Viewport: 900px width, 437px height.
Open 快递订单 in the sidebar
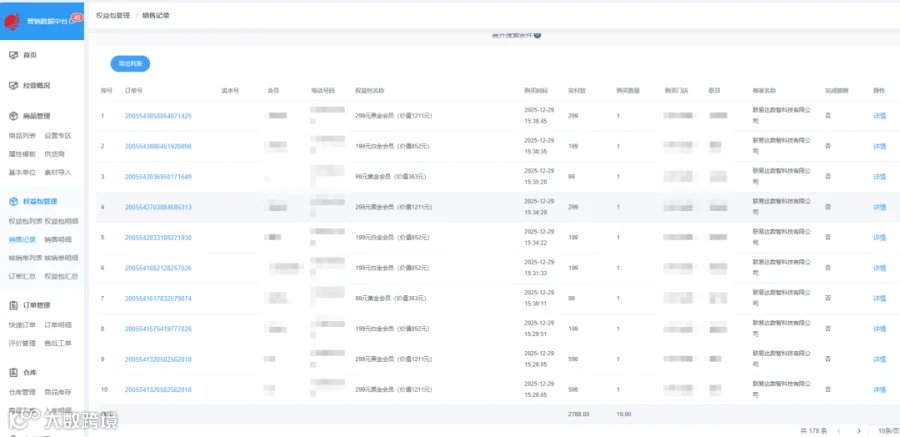[22, 325]
